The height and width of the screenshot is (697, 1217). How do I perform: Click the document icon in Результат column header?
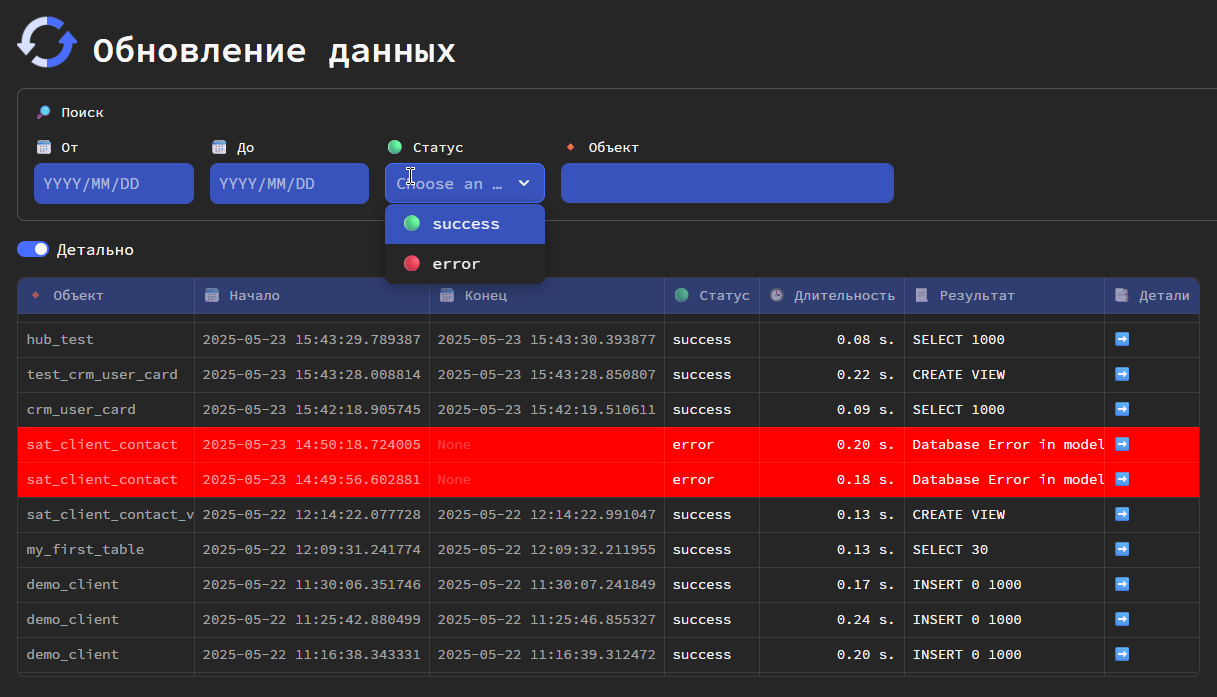coord(921,295)
